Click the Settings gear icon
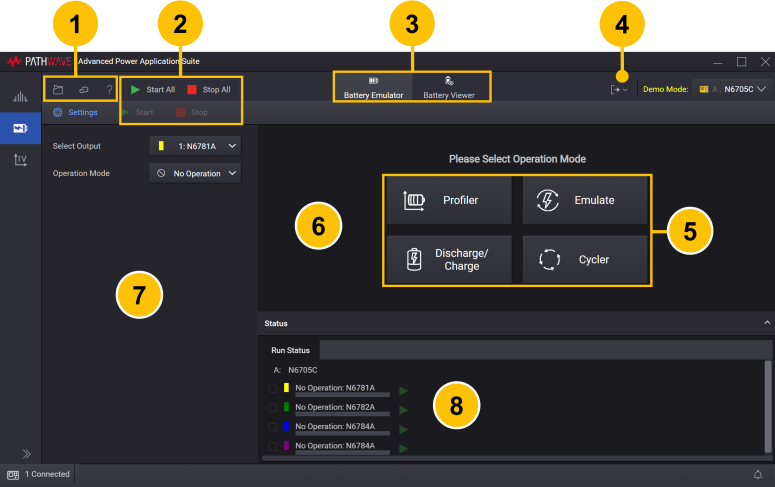The image size is (775, 487). tap(58, 112)
